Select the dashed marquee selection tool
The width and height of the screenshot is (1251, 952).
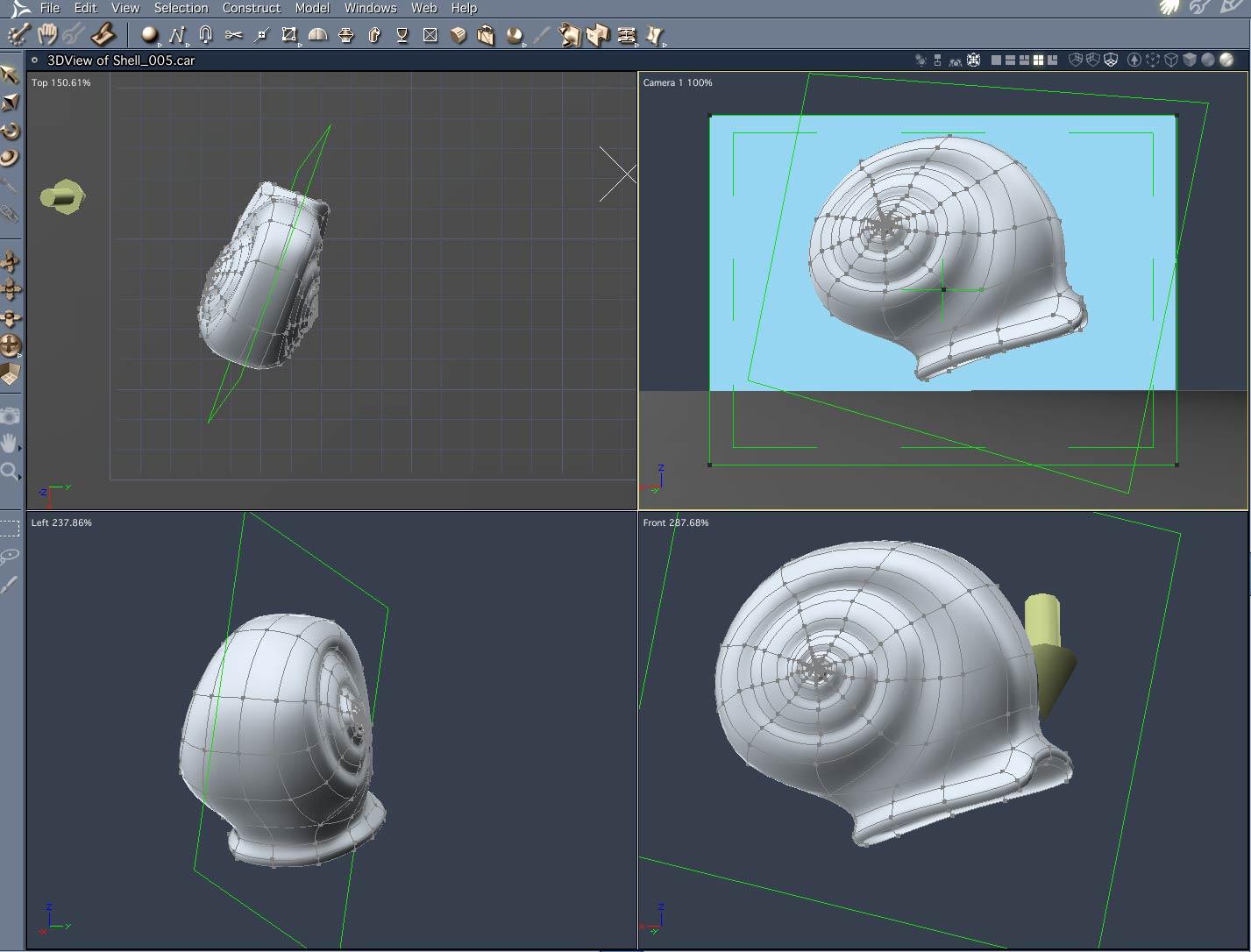[x=10, y=528]
